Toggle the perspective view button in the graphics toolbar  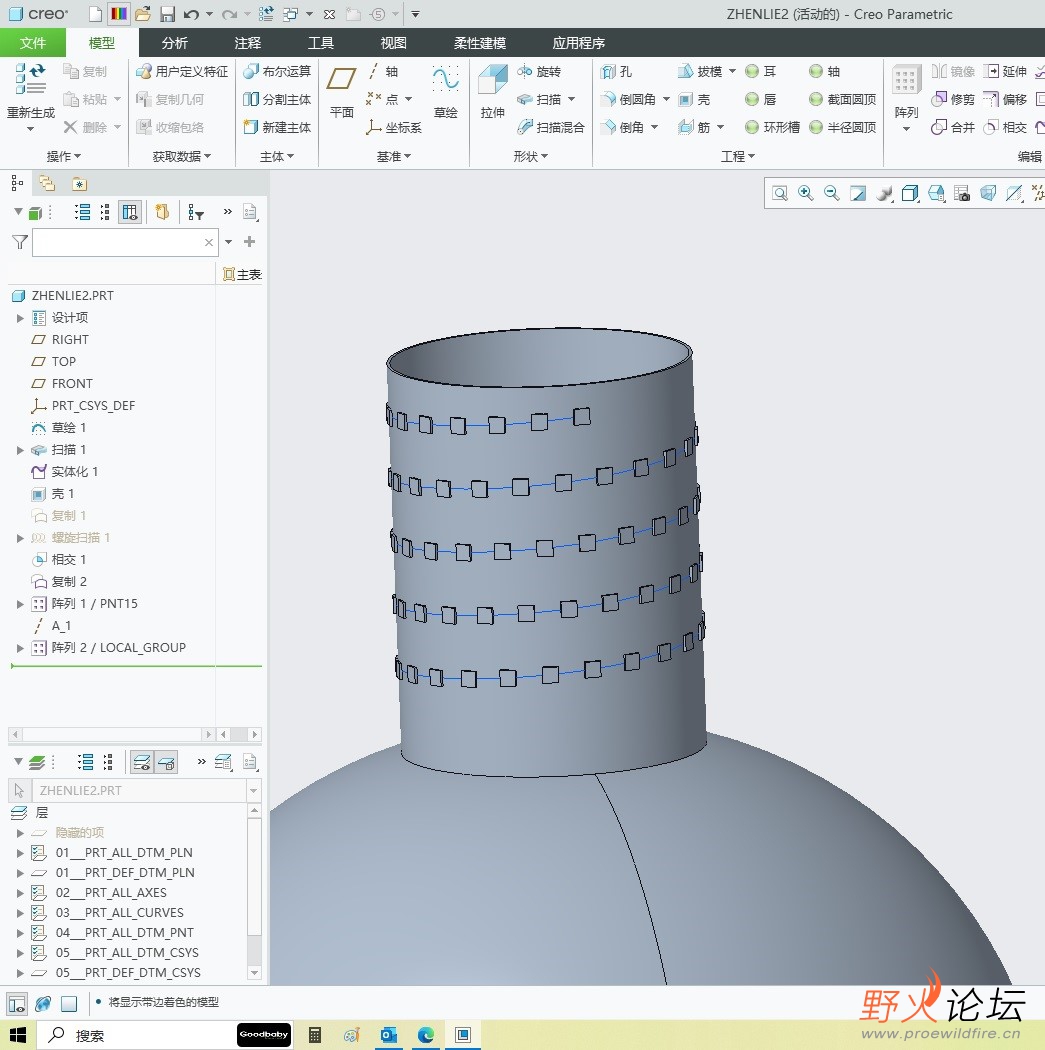click(x=988, y=194)
